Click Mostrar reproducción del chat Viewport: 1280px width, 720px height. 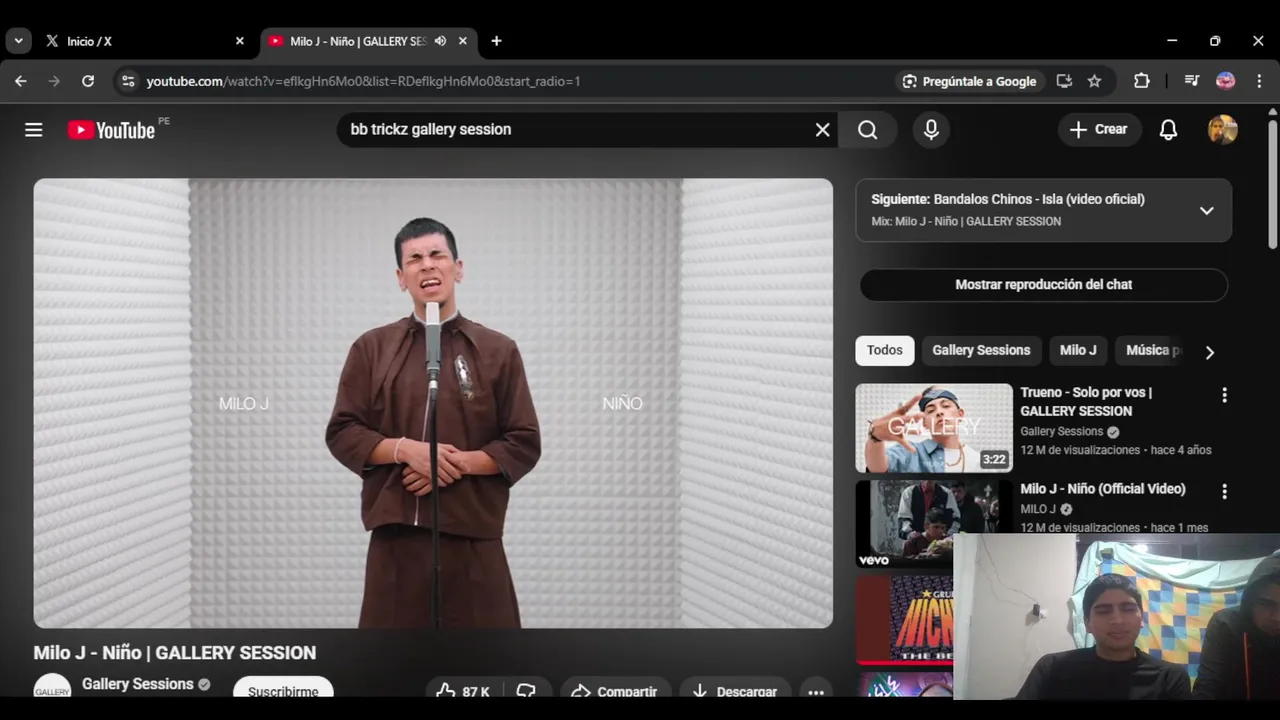1043,285
